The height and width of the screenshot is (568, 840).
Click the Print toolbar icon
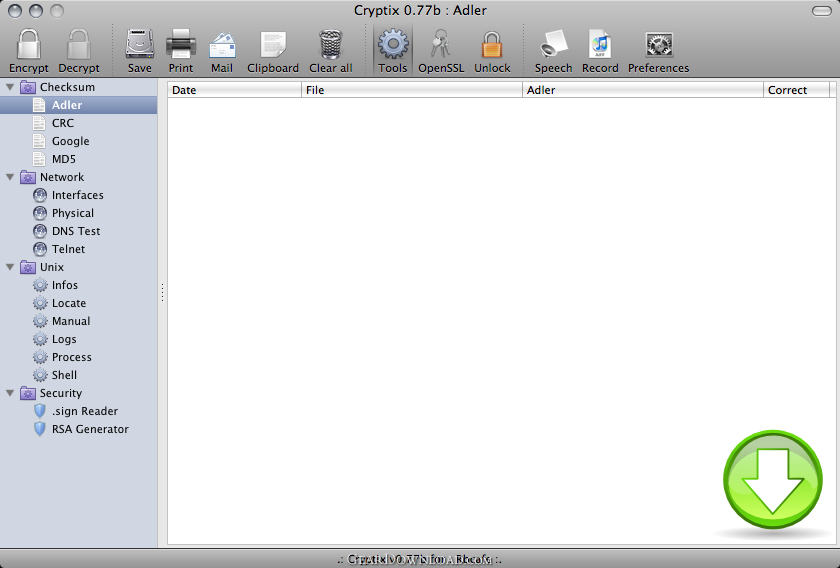(181, 45)
